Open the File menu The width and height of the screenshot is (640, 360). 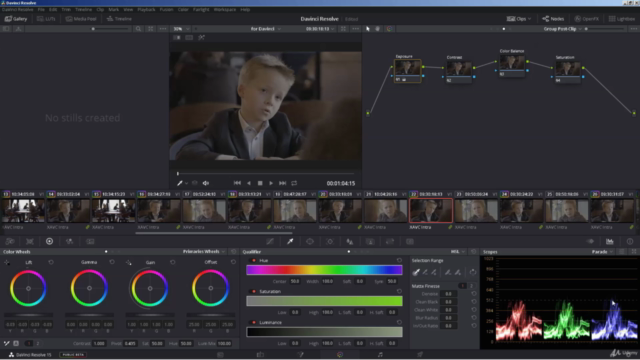tap(41, 9)
